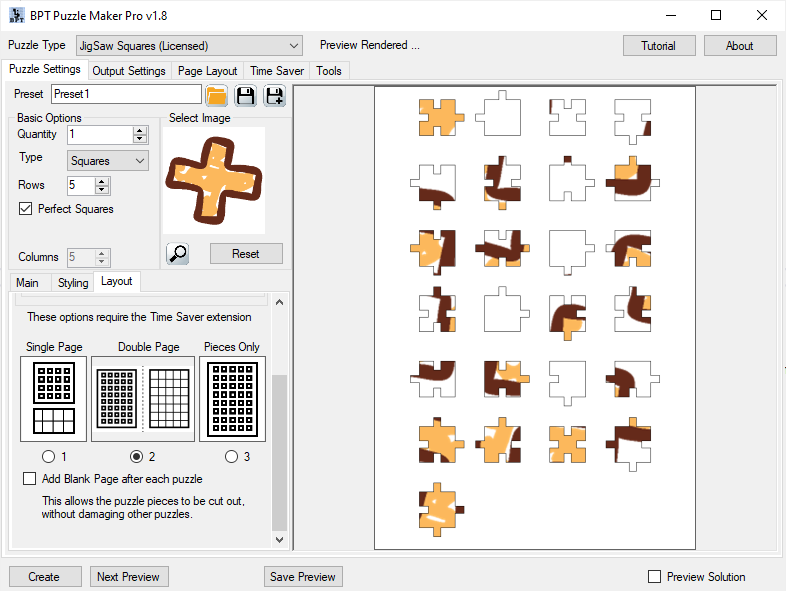Open the Puzzle Type dropdown
This screenshot has width=786, height=591.
(x=188, y=46)
